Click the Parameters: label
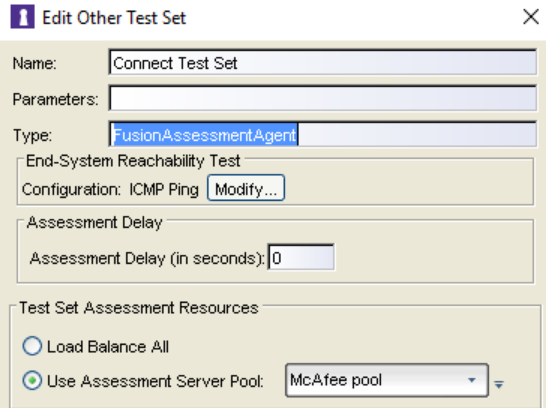 point(56,99)
